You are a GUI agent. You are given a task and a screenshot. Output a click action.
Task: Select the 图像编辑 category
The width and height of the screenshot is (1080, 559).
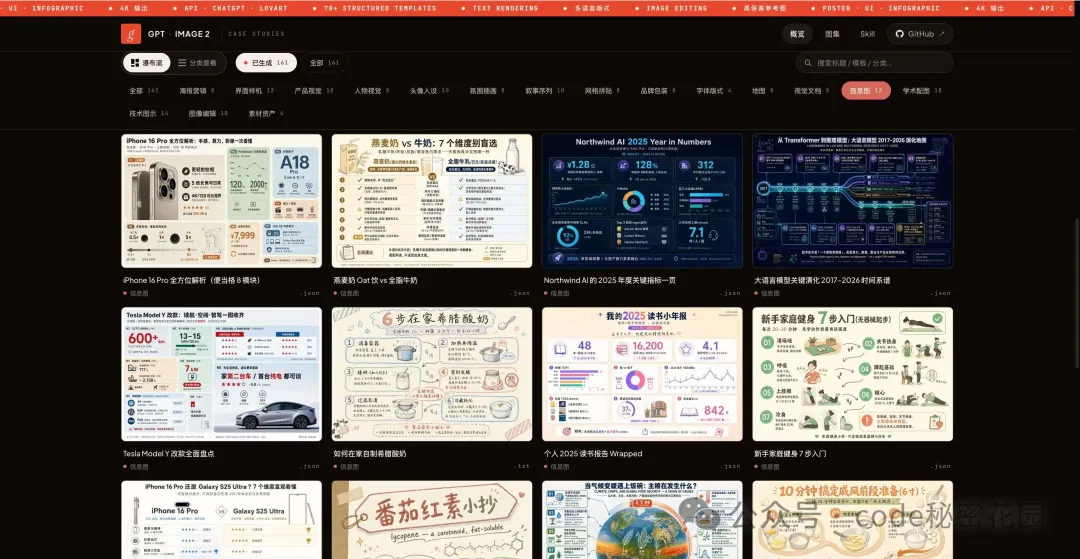point(208,113)
